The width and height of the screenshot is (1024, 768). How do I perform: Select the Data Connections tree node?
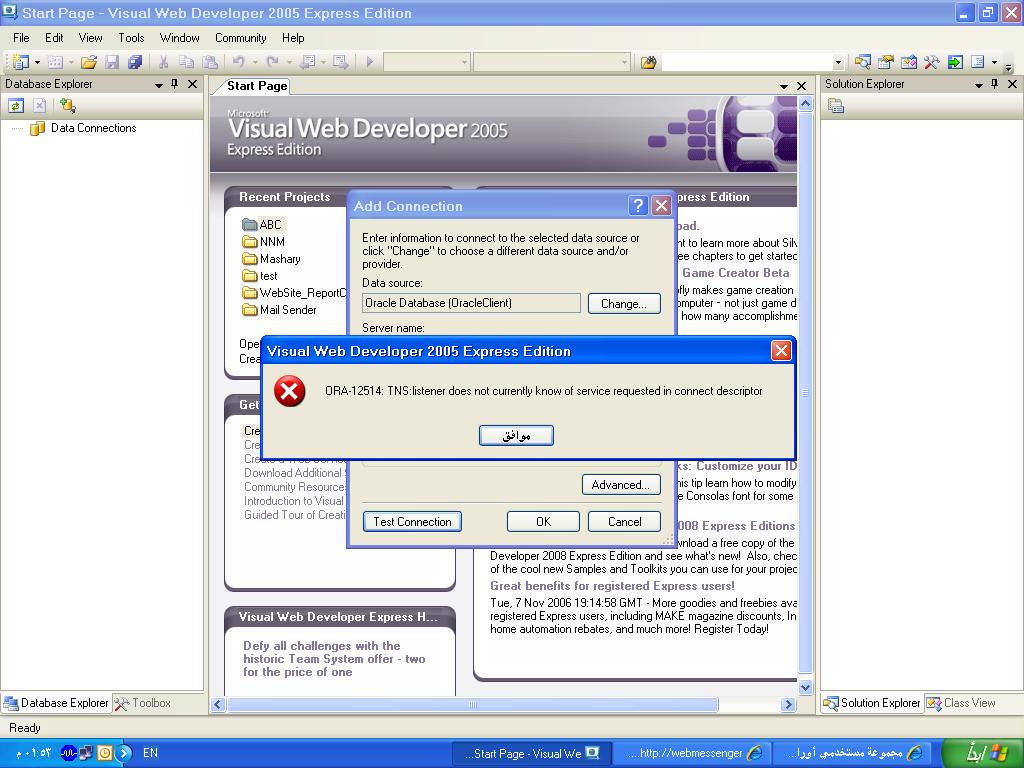[93, 128]
